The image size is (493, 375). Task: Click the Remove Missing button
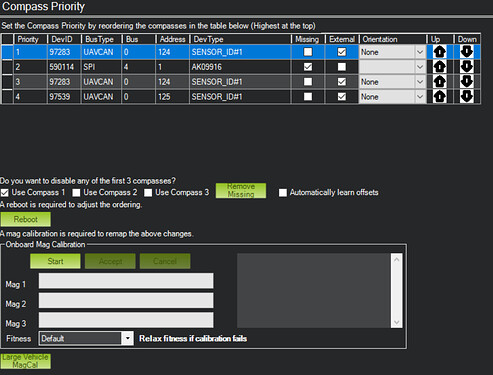(x=241, y=190)
